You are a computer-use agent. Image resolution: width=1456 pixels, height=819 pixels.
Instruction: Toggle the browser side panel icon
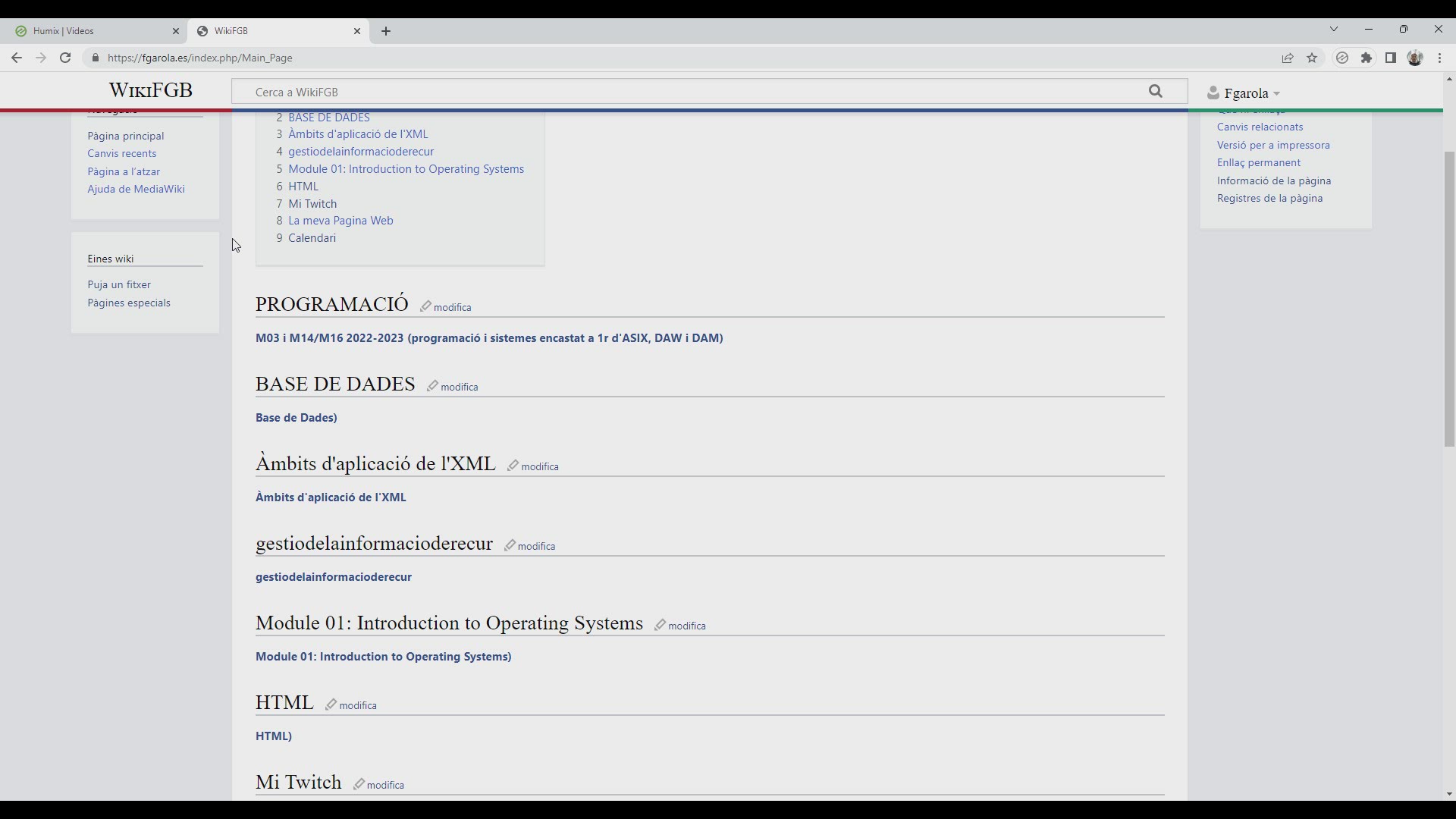click(x=1391, y=58)
